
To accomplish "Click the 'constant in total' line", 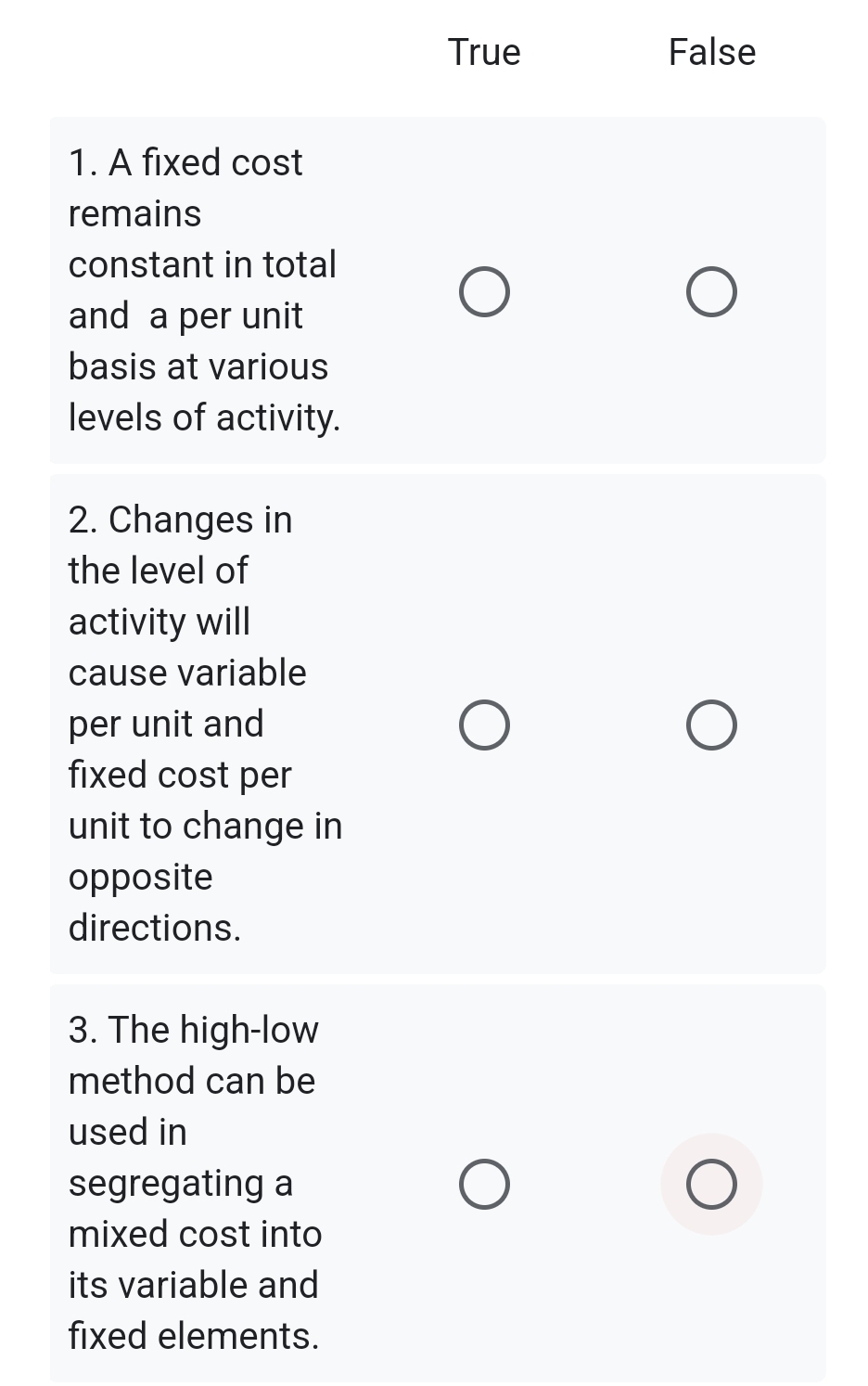I will coord(202,264).
